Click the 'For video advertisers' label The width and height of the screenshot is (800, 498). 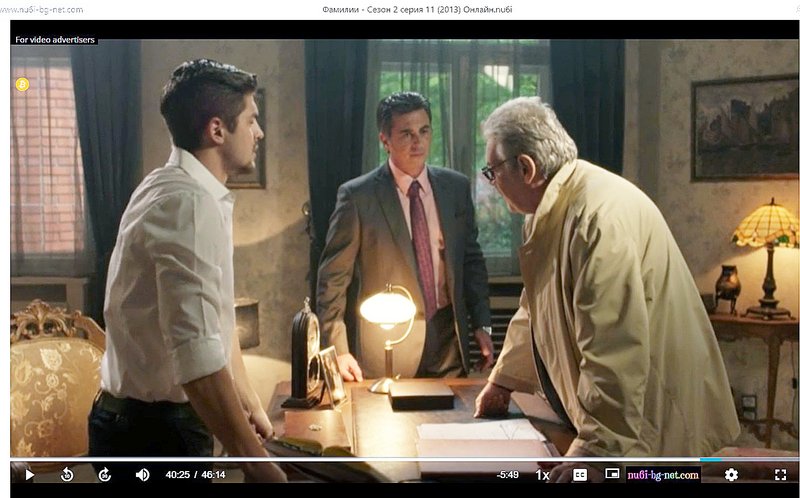(x=55, y=40)
